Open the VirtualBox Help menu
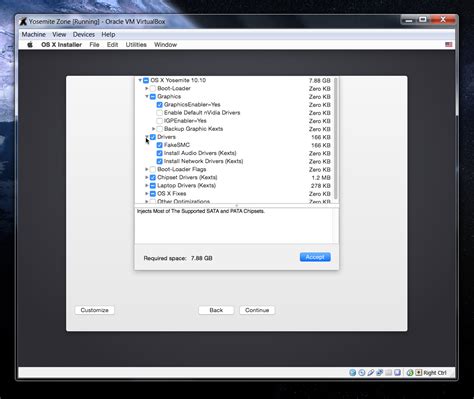Screen dimensions: 474x399 pyautogui.click(x=108, y=34)
